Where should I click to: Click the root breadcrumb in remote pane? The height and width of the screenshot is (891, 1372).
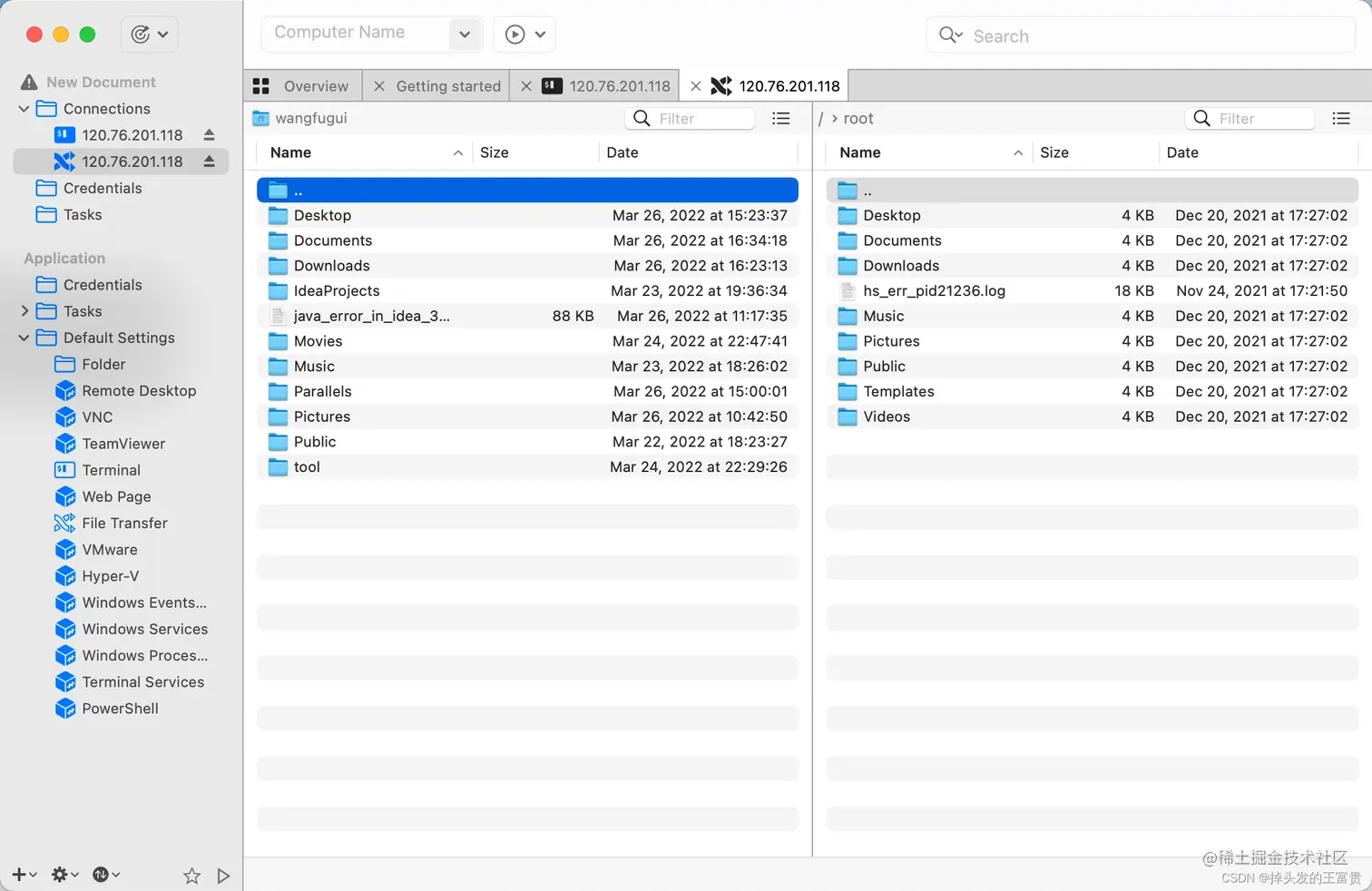coord(858,119)
